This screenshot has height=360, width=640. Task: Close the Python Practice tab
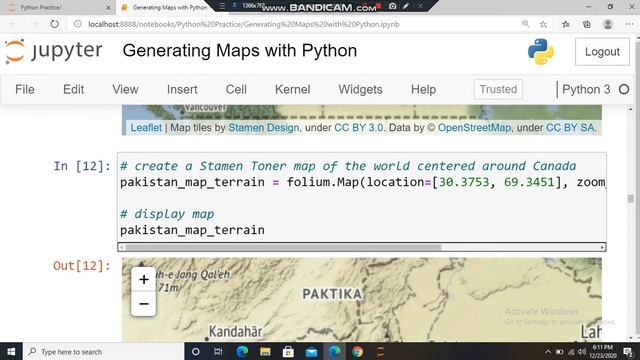(x=109, y=7)
